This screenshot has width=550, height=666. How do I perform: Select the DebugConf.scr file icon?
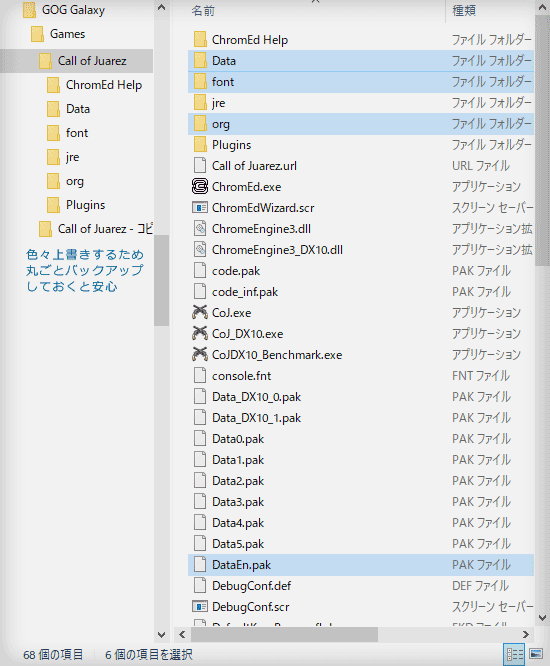tap(200, 607)
